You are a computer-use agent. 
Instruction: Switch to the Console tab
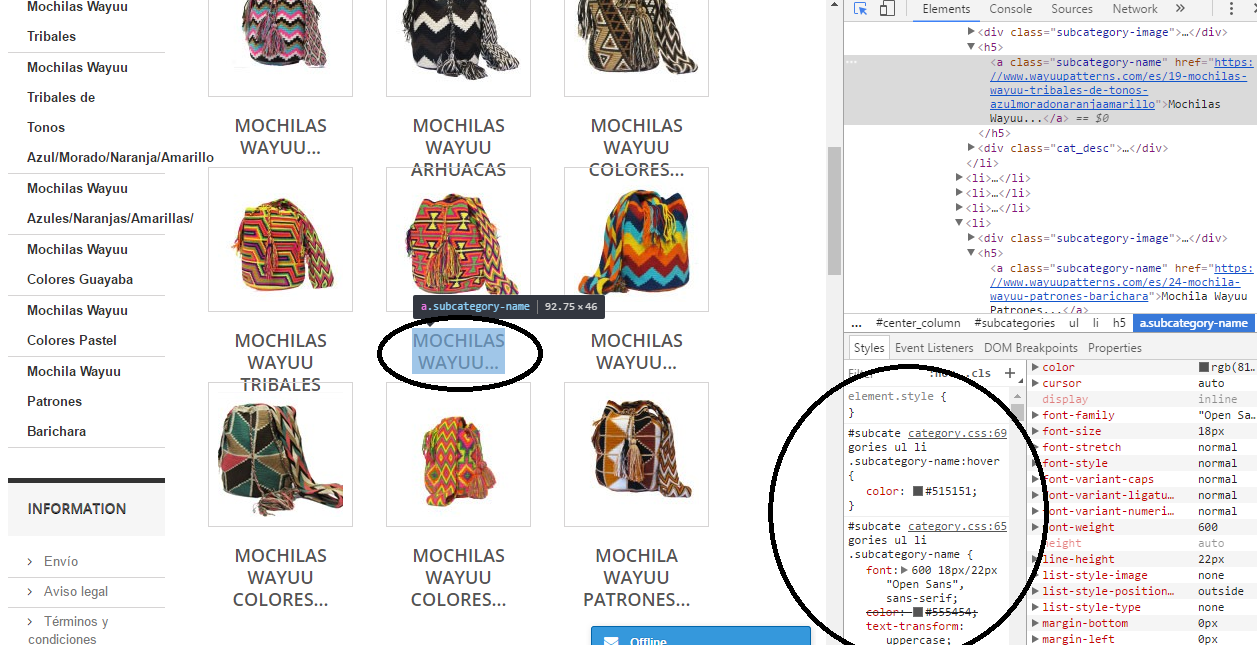coord(1010,10)
